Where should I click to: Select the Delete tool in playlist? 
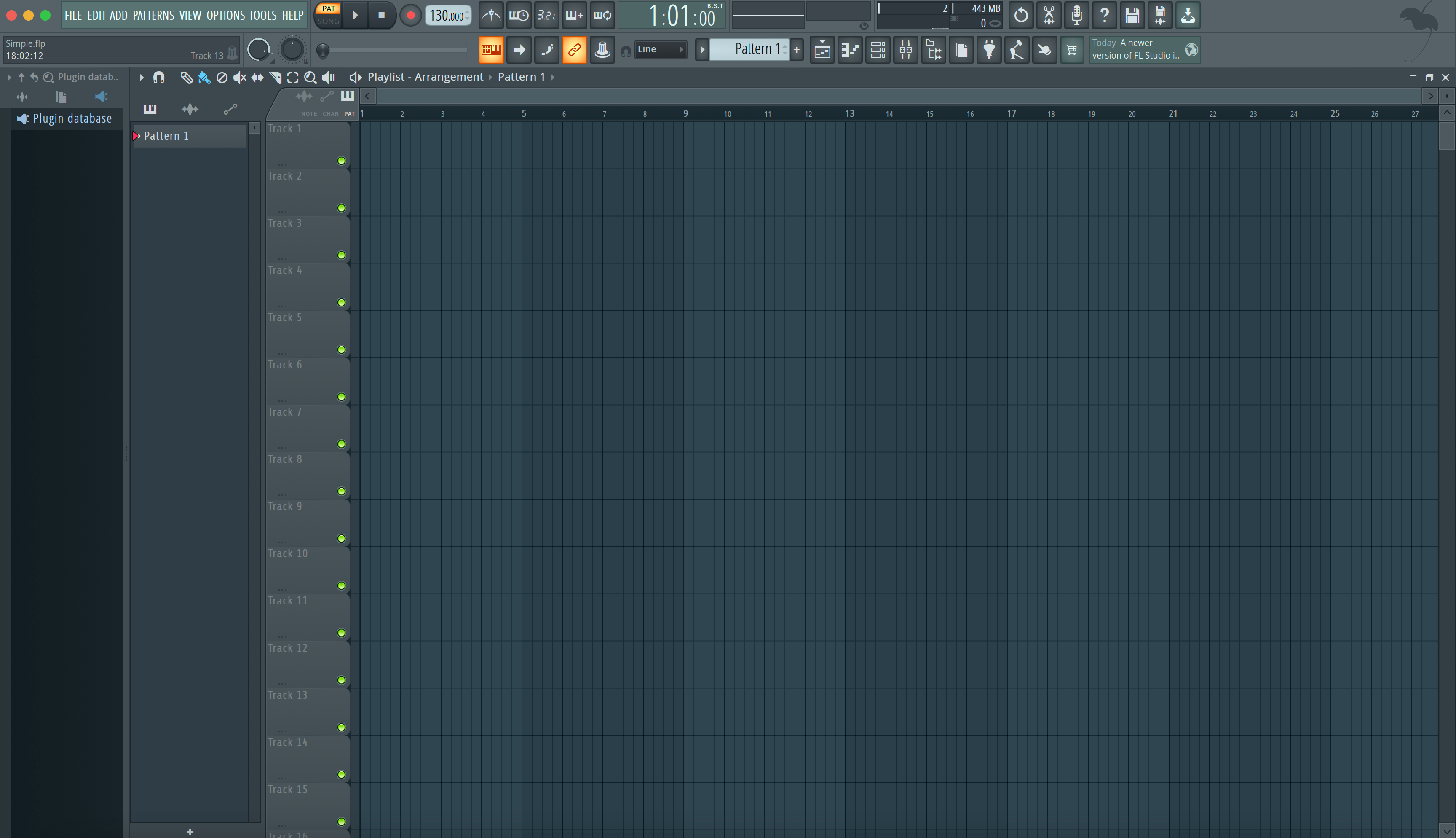tap(221, 77)
